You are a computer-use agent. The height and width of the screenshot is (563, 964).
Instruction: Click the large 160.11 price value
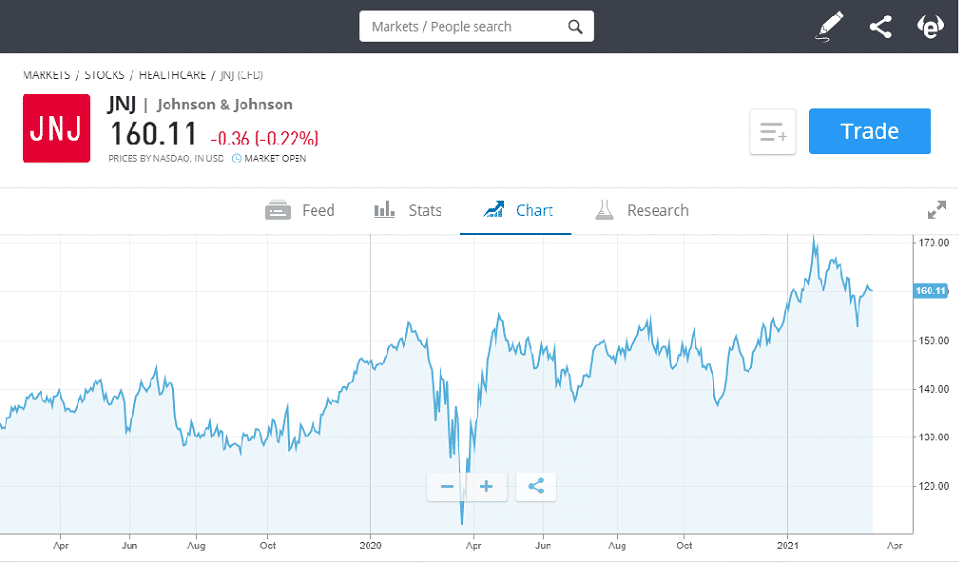154,134
